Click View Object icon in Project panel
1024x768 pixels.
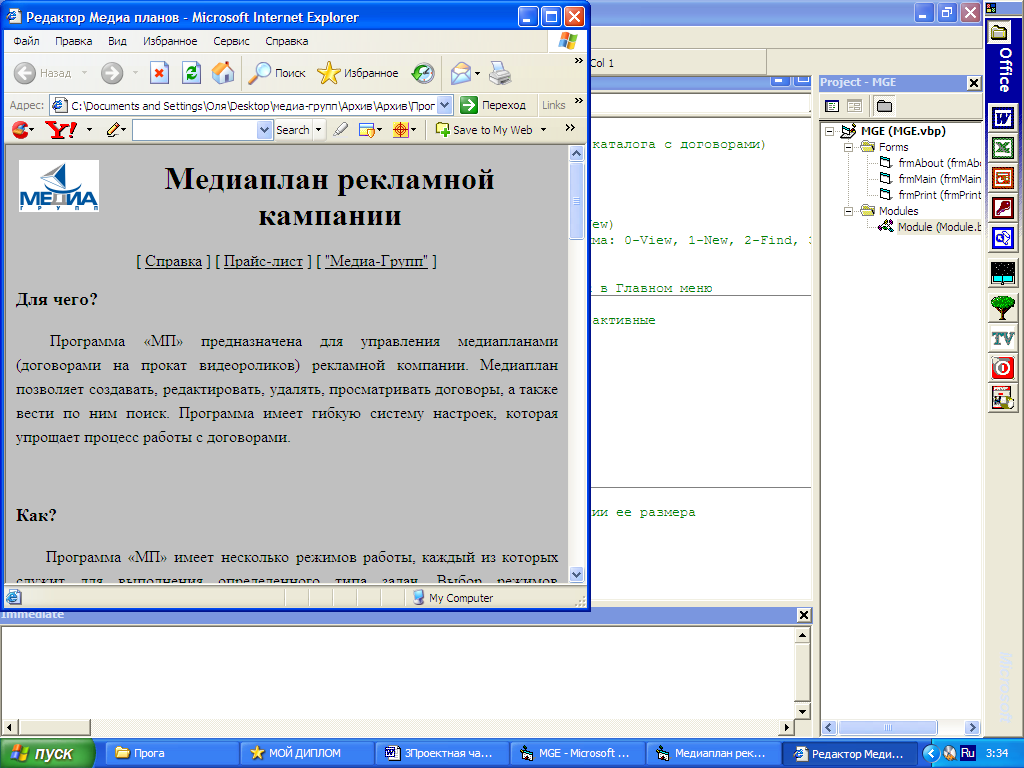(854, 106)
